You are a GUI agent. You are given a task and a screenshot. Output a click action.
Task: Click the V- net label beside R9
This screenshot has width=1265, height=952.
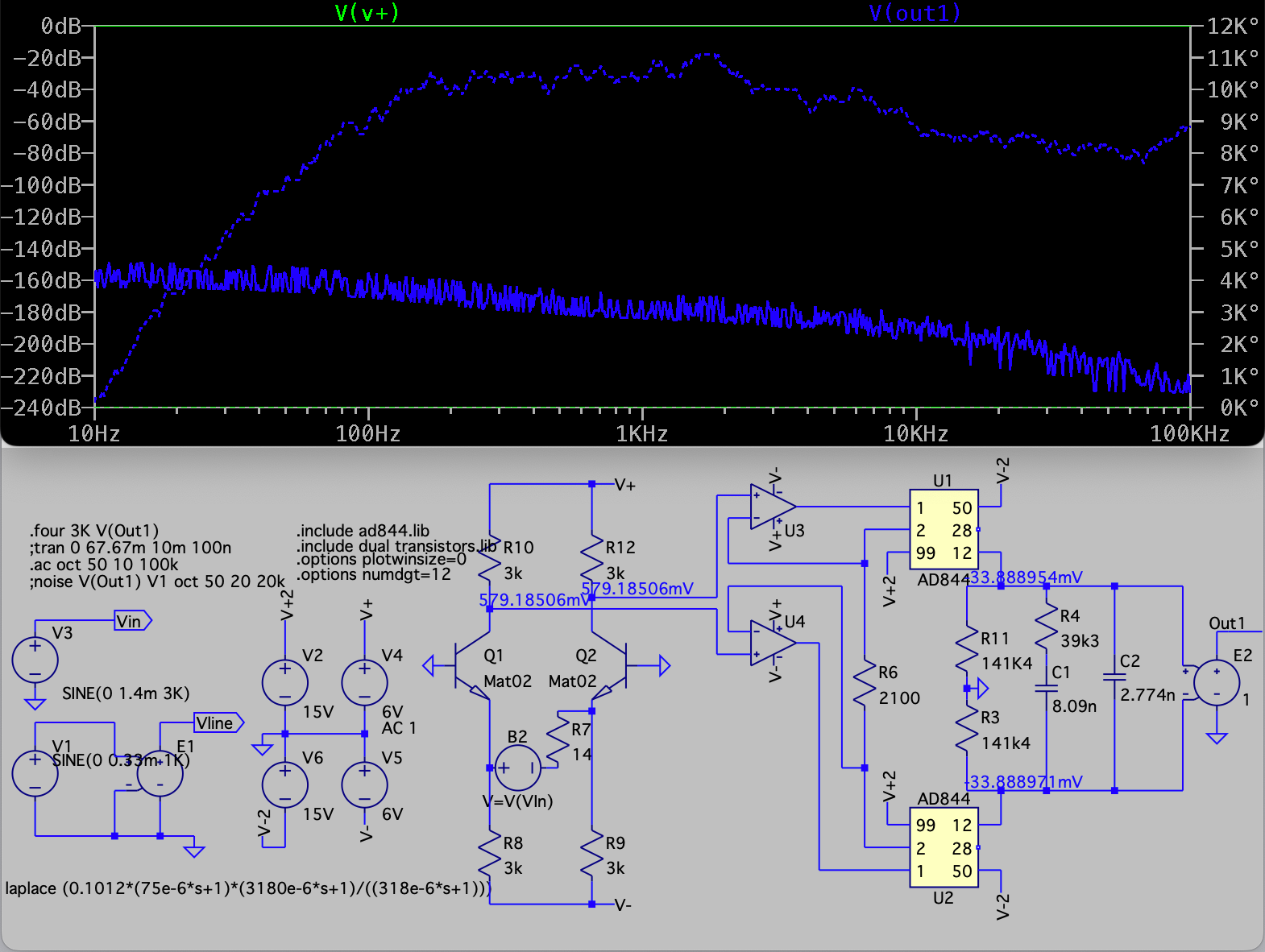[623, 904]
